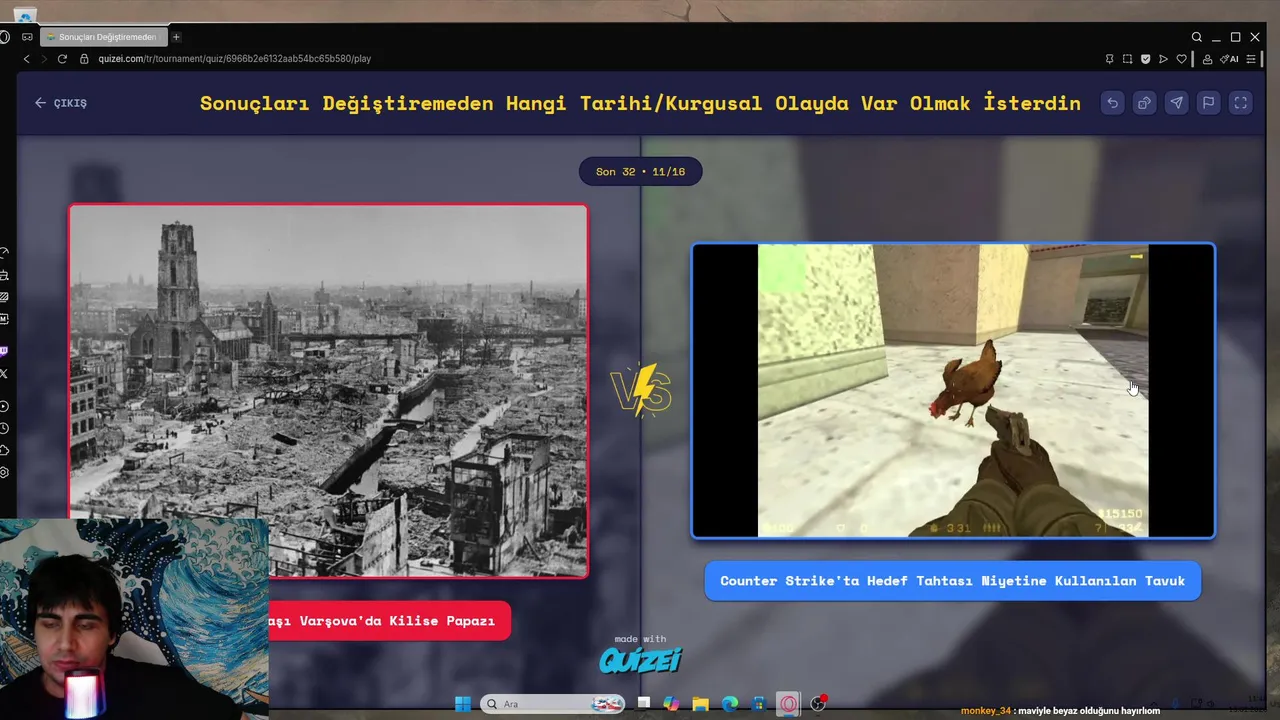
Task: Go forward with browser forward arrow
Action: [x=43, y=59]
